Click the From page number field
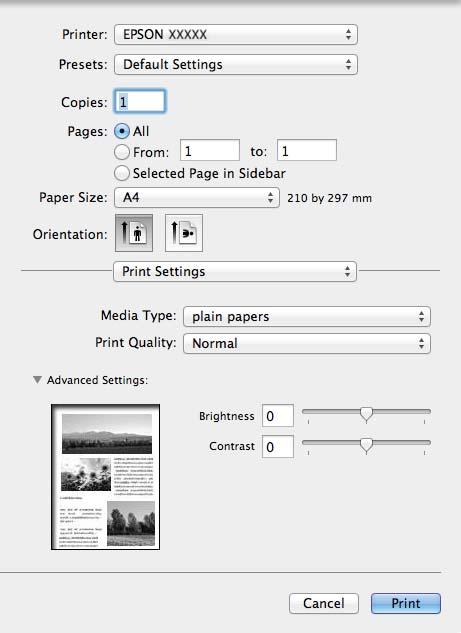 point(210,150)
